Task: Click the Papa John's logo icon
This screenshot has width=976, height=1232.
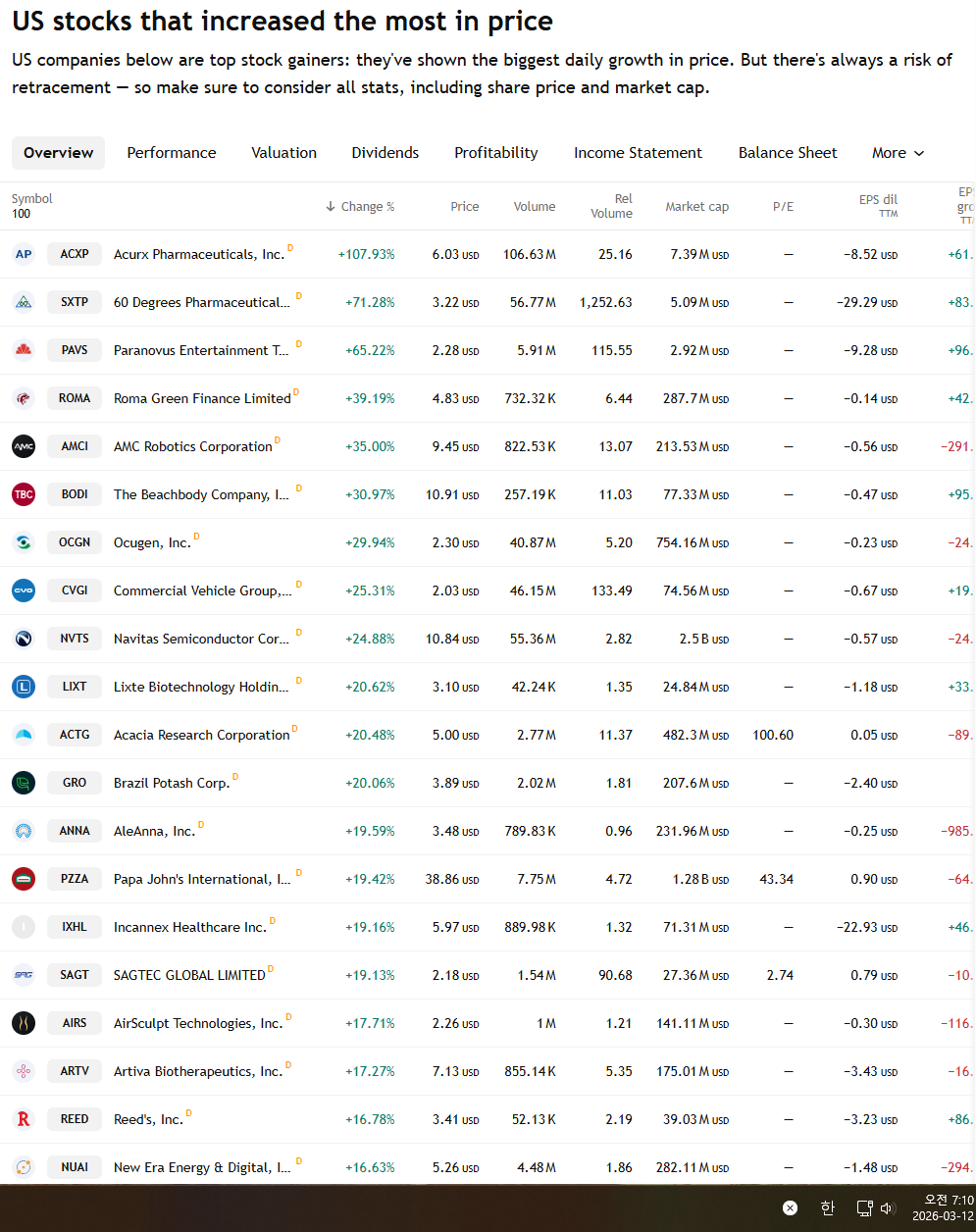Action: coord(24,879)
